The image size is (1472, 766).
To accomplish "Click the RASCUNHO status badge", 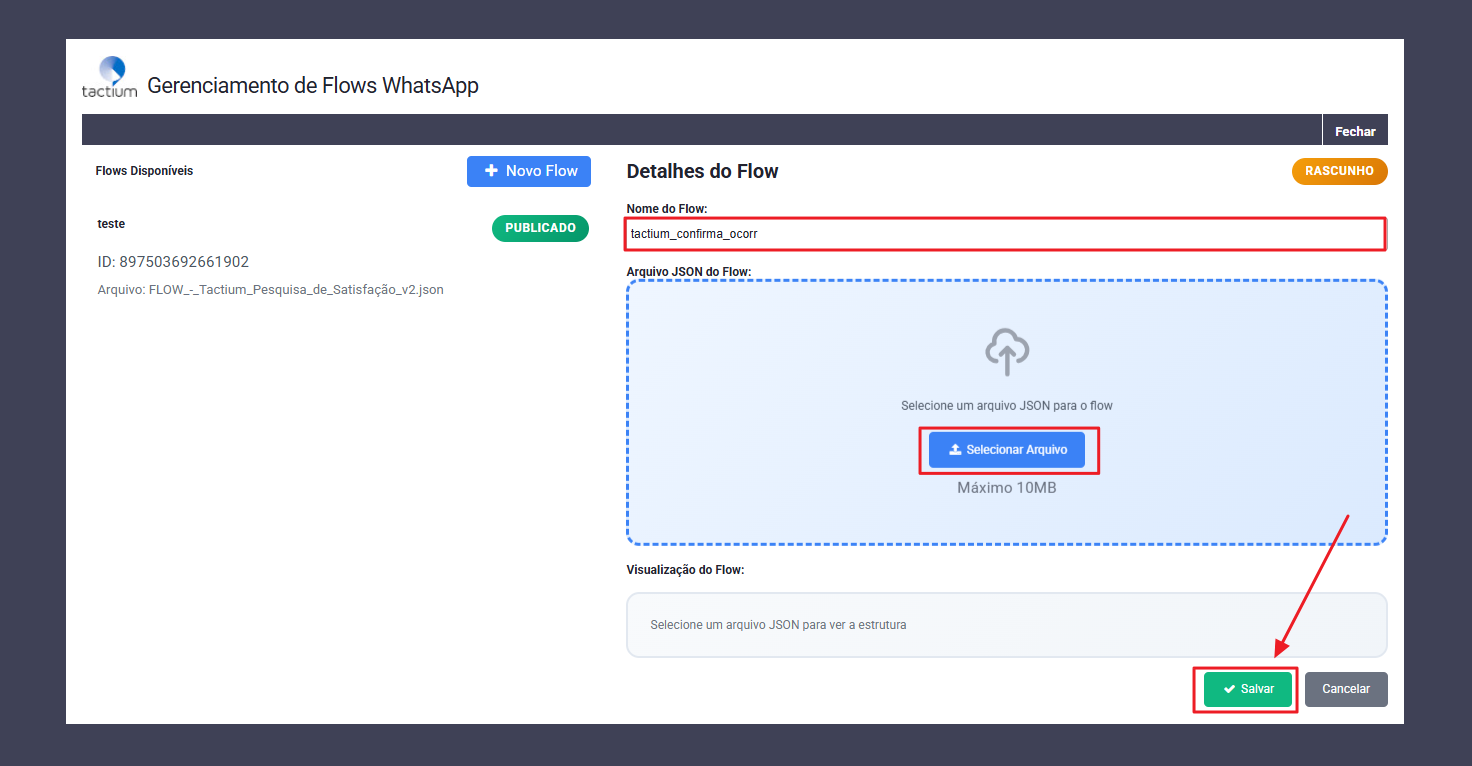I will tap(1339, 171).
